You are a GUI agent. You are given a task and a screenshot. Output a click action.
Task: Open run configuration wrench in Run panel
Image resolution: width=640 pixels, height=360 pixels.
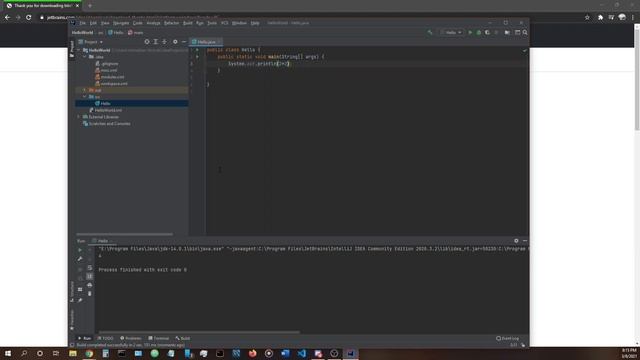(x=80, y=259)
